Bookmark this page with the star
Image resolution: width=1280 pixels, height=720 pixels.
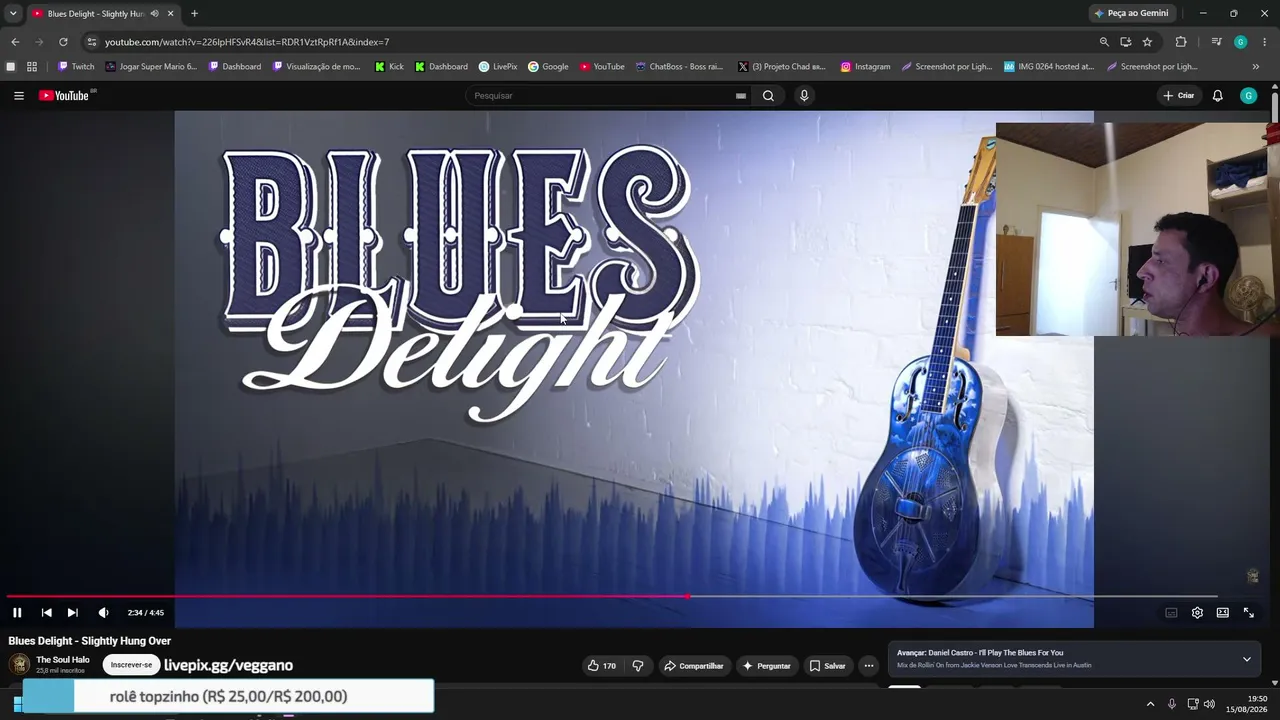point(1147,42)
